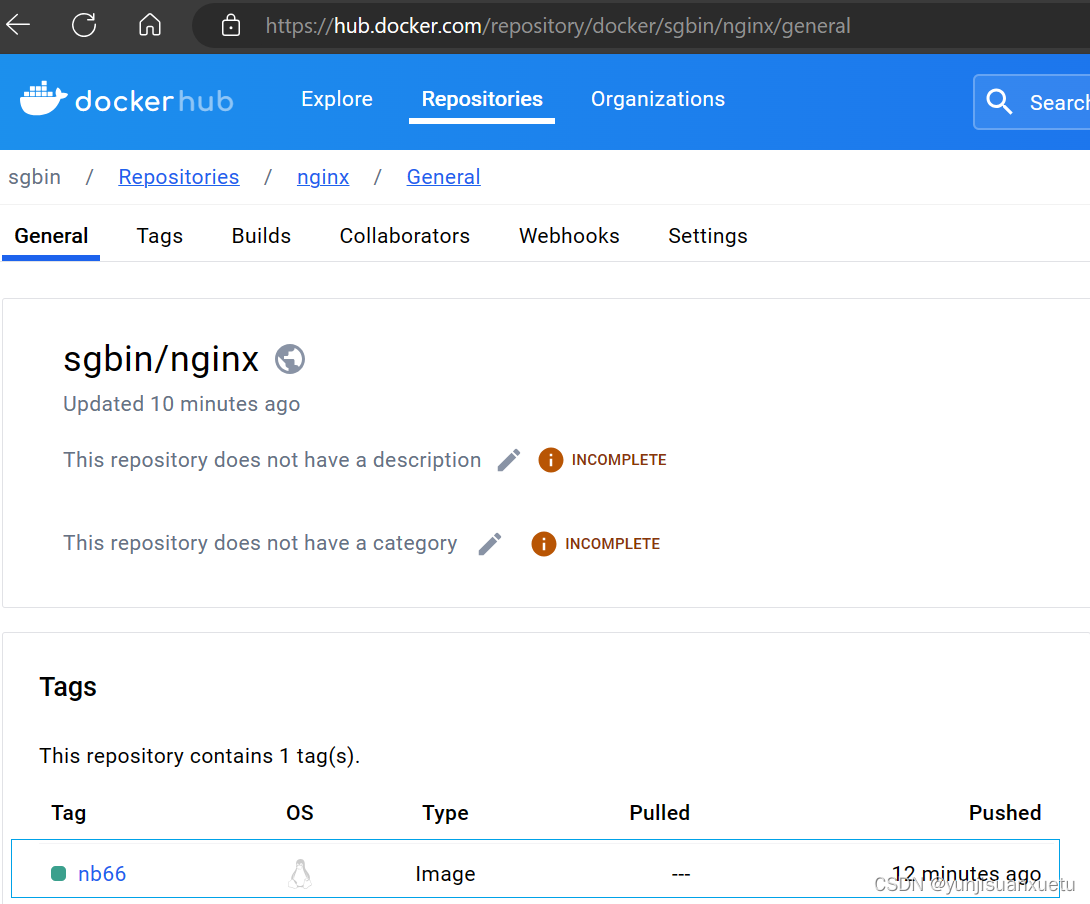
Task: Switch to the Tags tab
Action: [x=159, y=236]
